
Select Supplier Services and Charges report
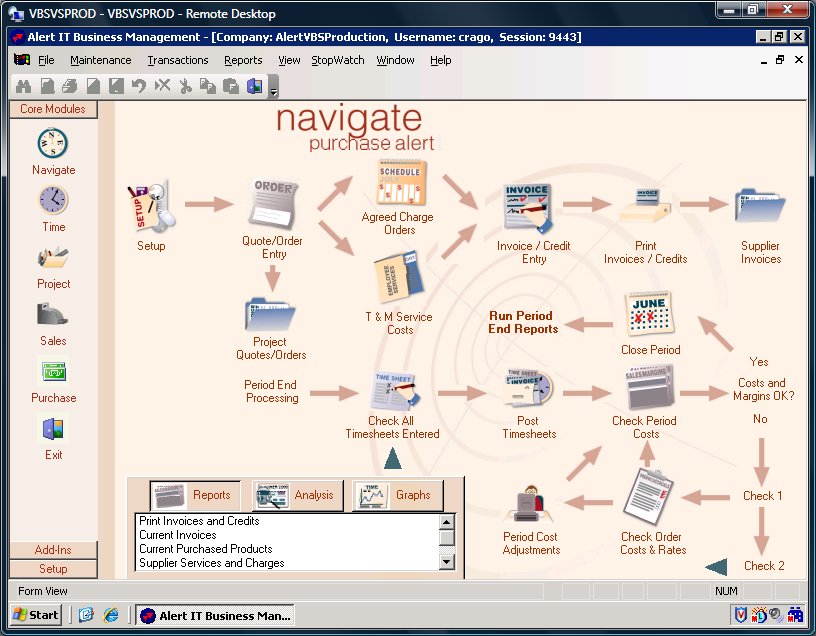[211, 563]
